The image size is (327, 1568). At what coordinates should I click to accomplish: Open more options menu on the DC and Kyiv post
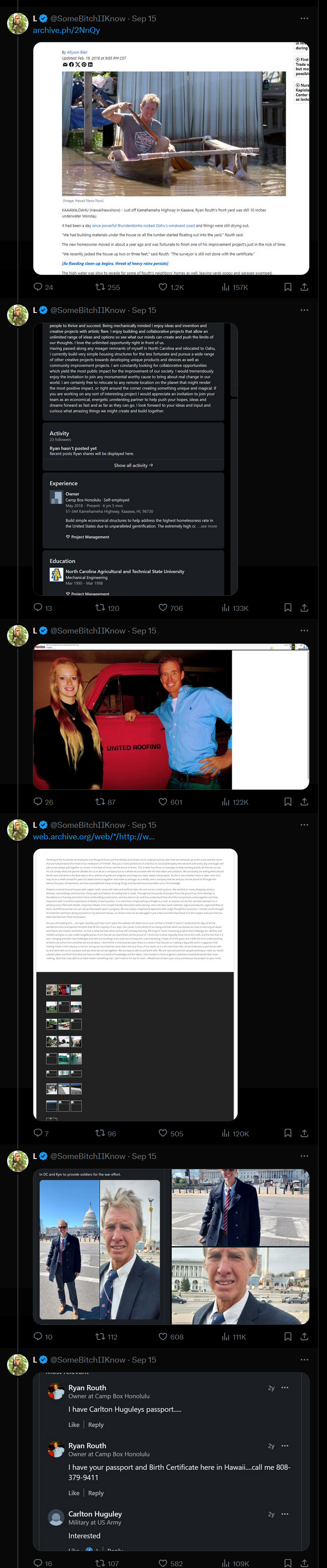304,1156
